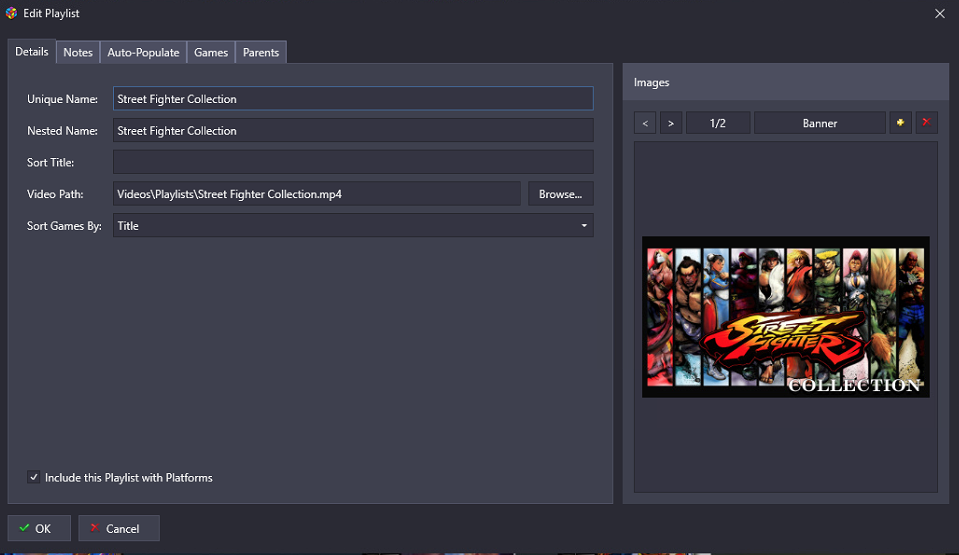Click the Images panel header
The height and width of the screenshot is (555, 959).
785,82
